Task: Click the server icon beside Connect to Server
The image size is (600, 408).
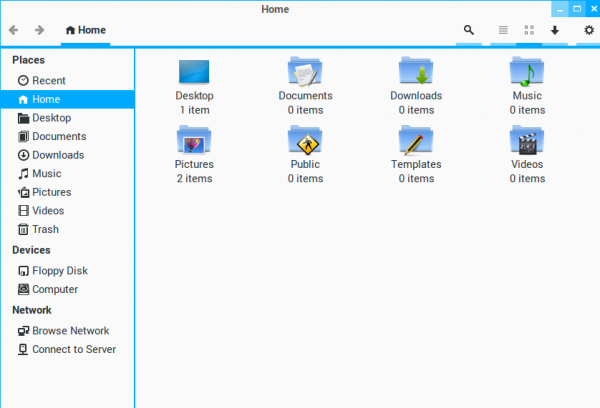Action: [x=23, y=349]
